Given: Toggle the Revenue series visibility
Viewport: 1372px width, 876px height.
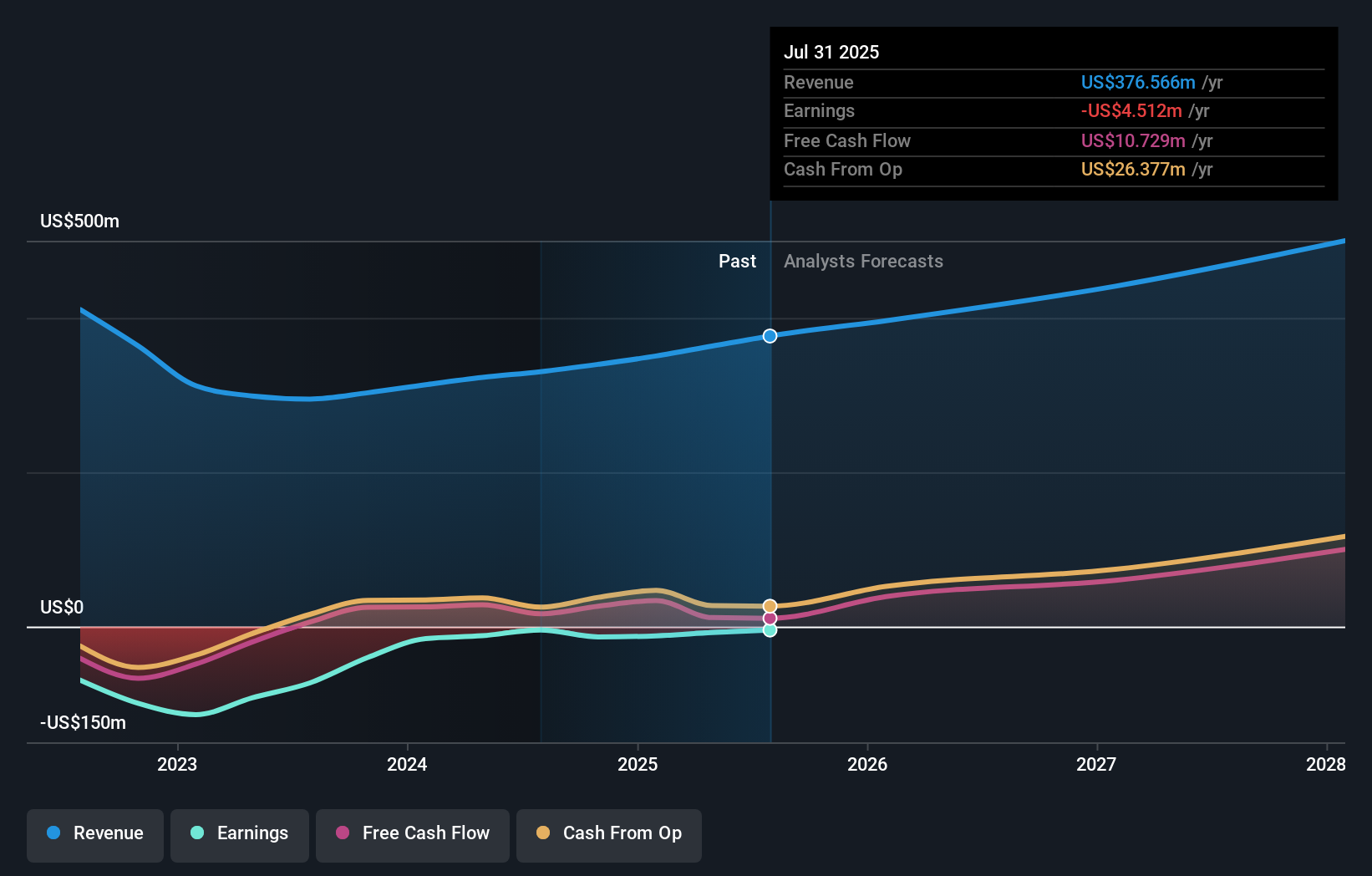Looking at the screenshot, I should [x=94, y=833].
